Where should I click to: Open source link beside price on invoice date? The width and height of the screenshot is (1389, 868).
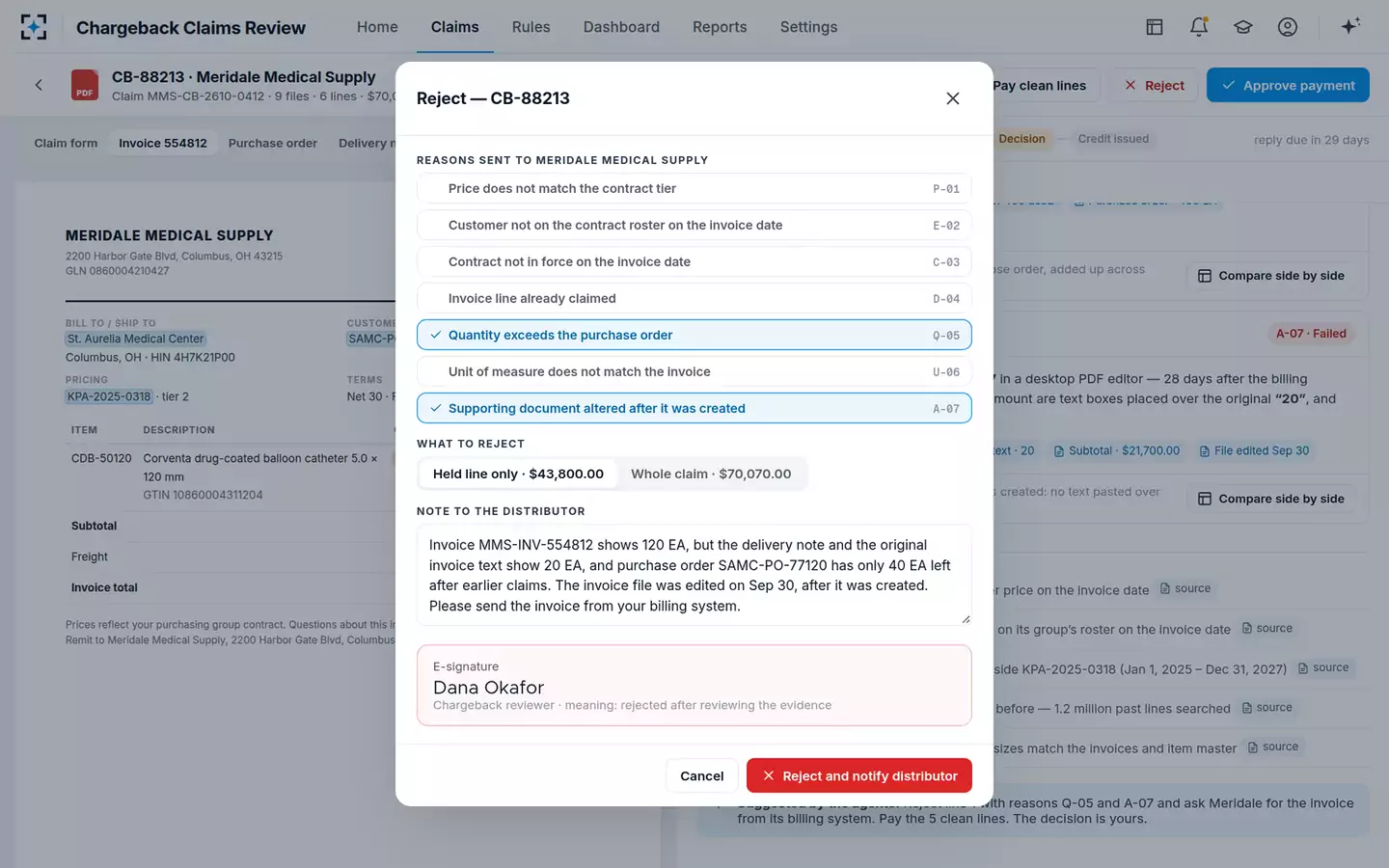tap(1185, 588)
